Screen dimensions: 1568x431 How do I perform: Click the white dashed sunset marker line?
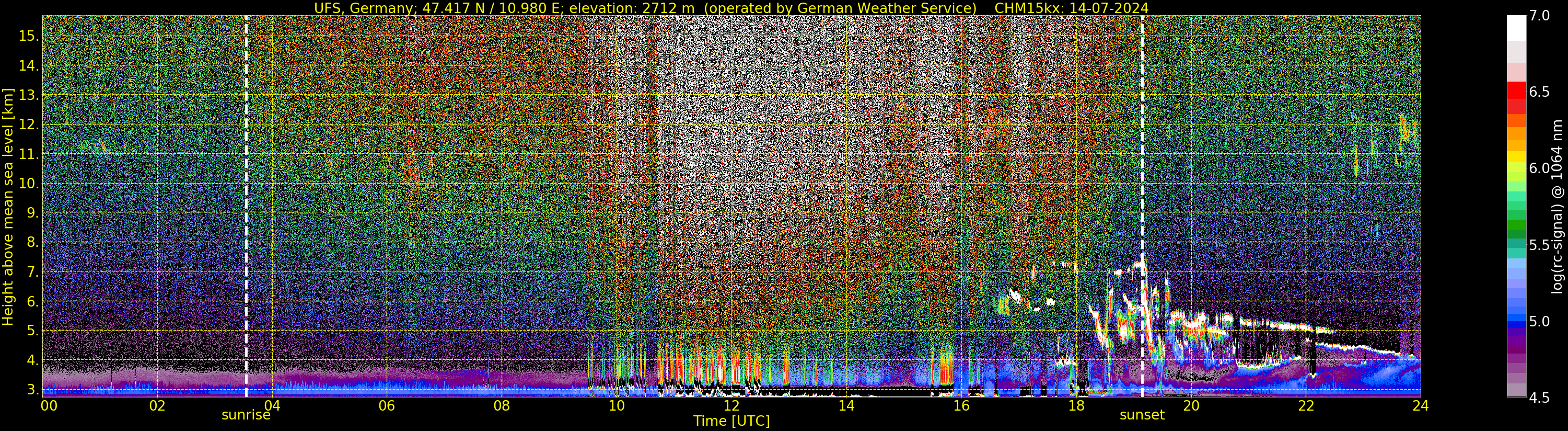click(x=1142, y=206)
